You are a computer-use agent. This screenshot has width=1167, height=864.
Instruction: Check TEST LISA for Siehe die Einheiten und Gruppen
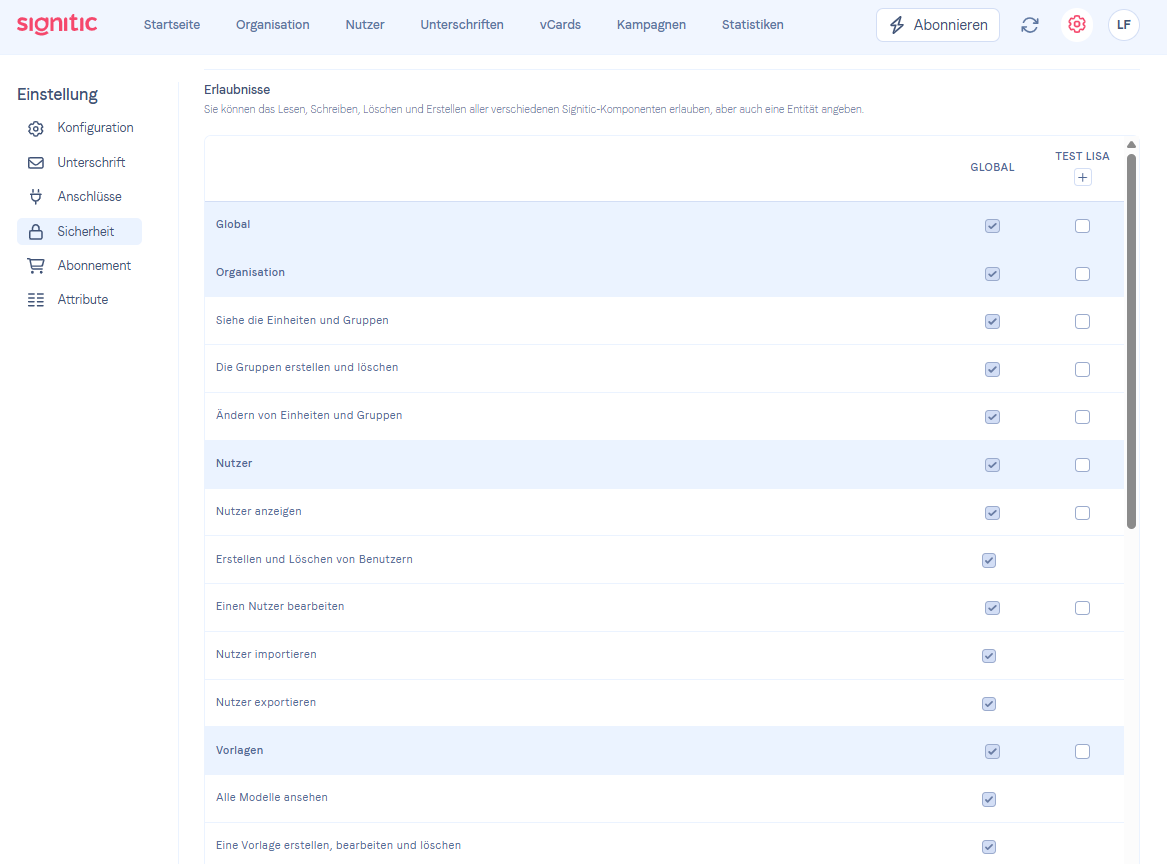pos(1082,321)
